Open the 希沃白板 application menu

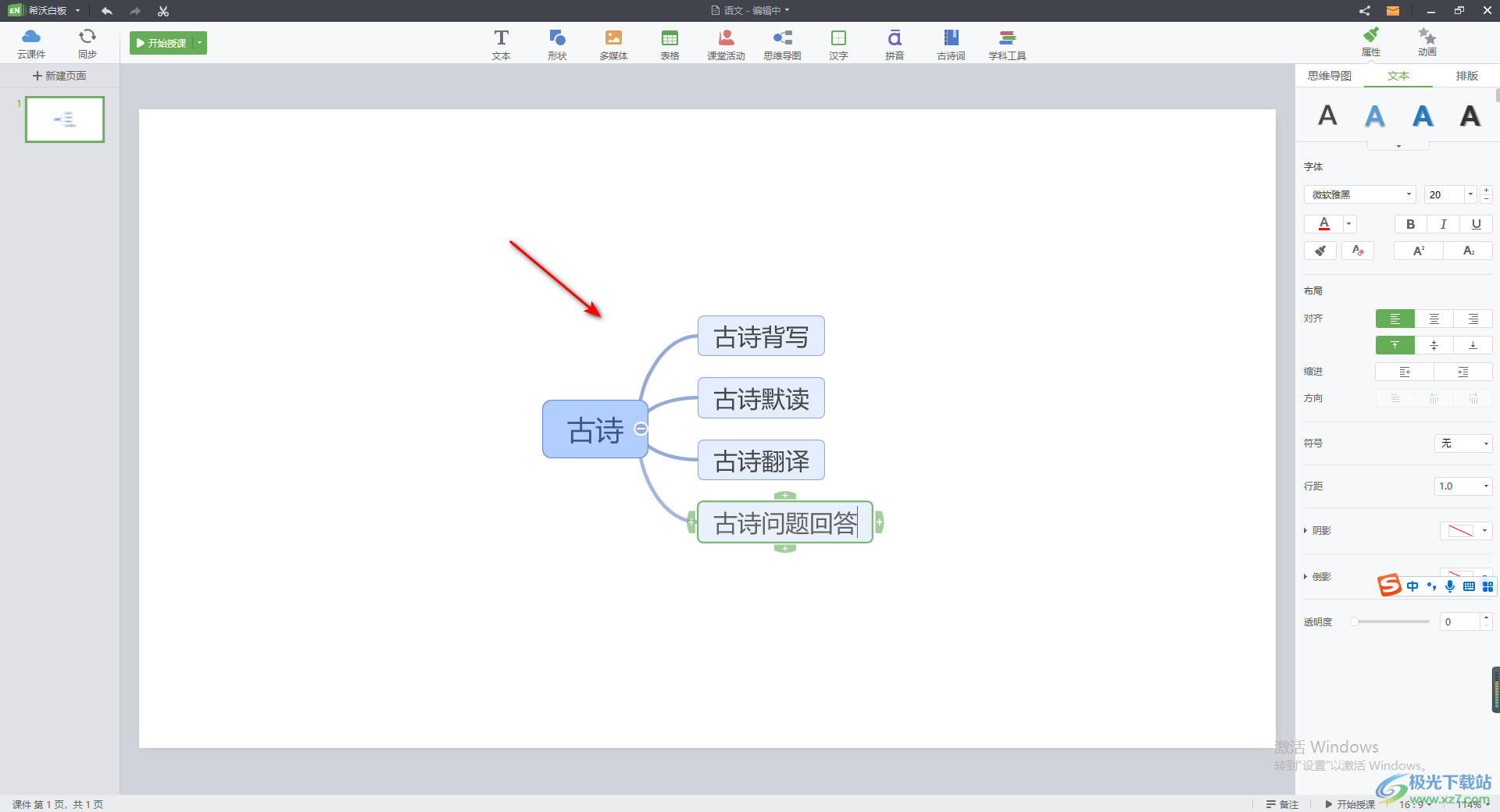(45, 11)
